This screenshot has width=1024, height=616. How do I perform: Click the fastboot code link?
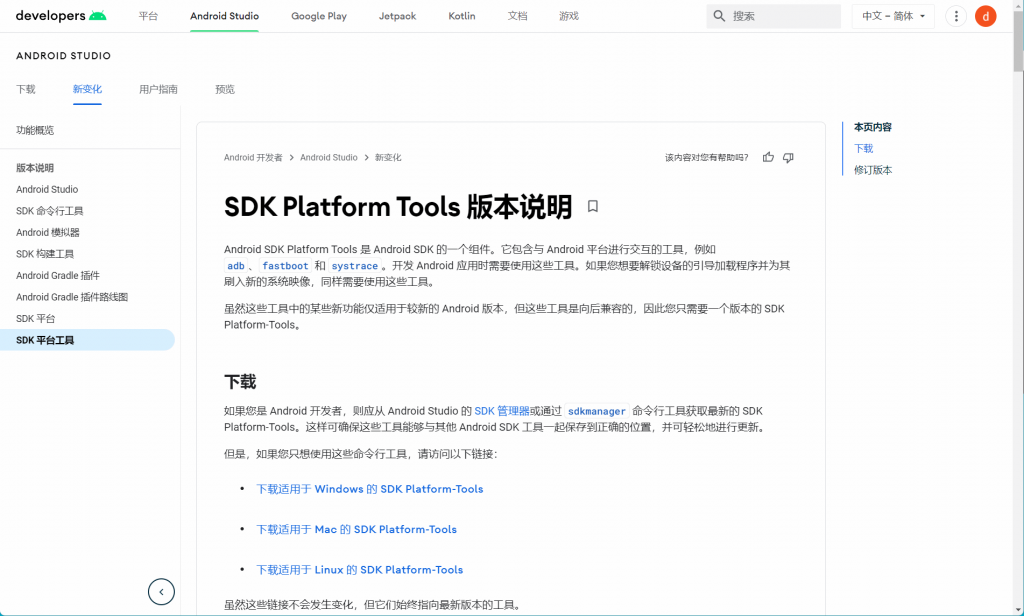[x=285, y=266]
